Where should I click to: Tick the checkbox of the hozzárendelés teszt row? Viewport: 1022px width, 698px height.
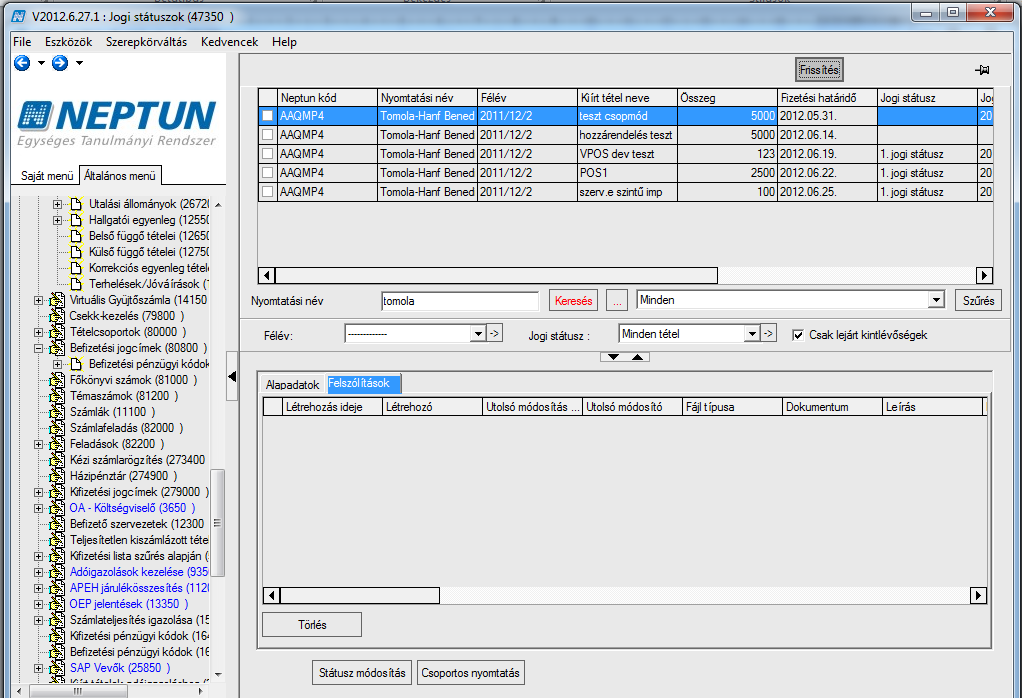tap(267, 135)
